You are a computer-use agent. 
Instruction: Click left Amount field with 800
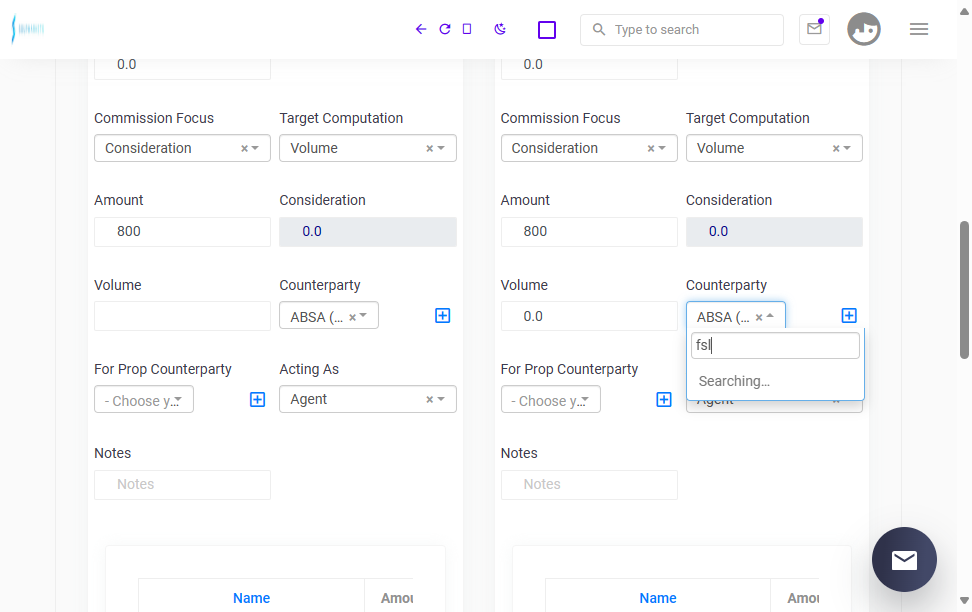182,231
